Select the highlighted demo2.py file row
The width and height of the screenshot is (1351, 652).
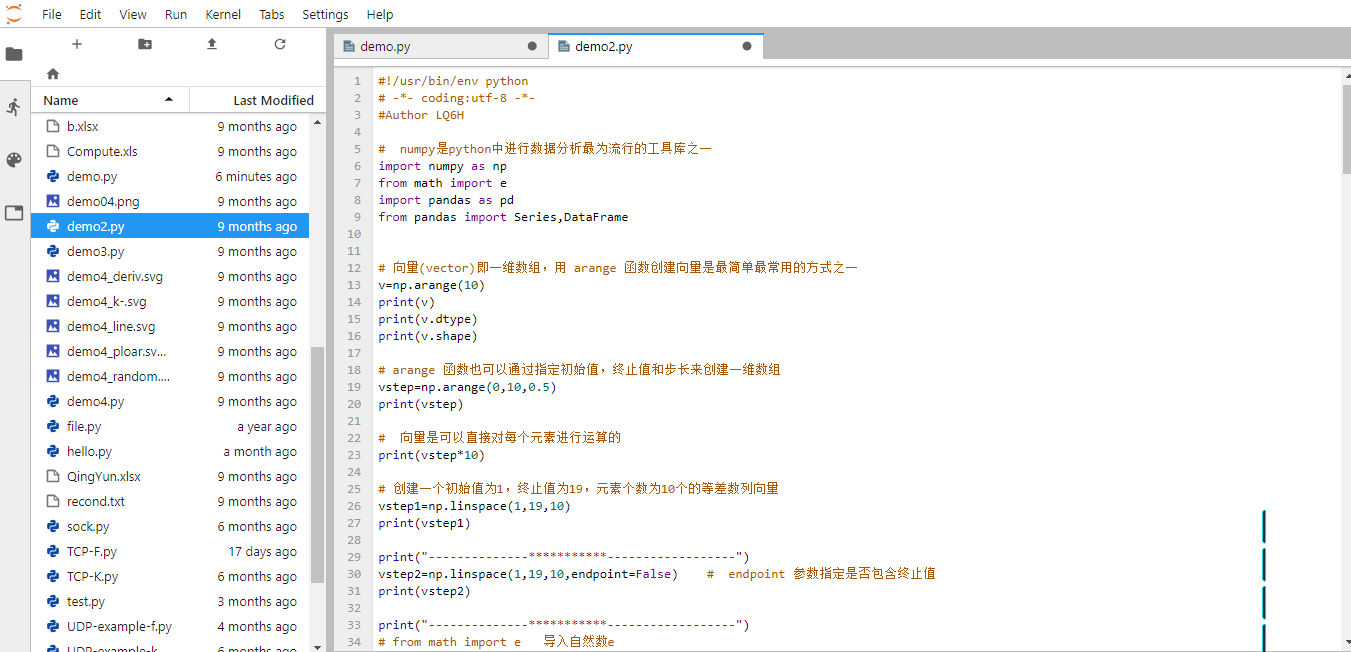(170, 226)
